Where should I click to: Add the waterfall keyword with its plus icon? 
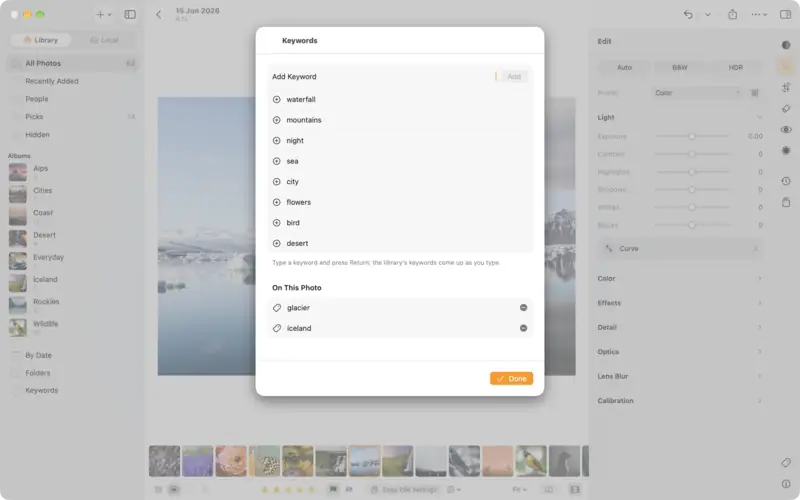pyautogui.click(x=277, y=99)
